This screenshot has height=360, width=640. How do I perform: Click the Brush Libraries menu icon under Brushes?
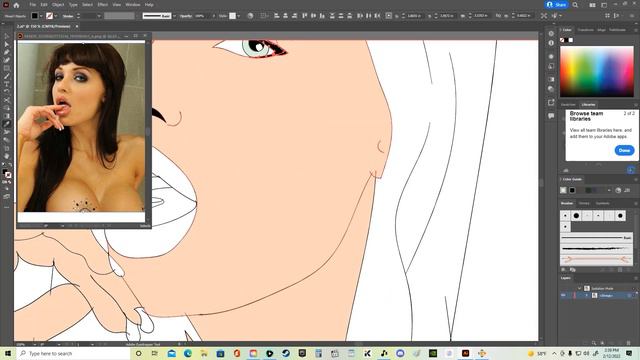(564, 269)
